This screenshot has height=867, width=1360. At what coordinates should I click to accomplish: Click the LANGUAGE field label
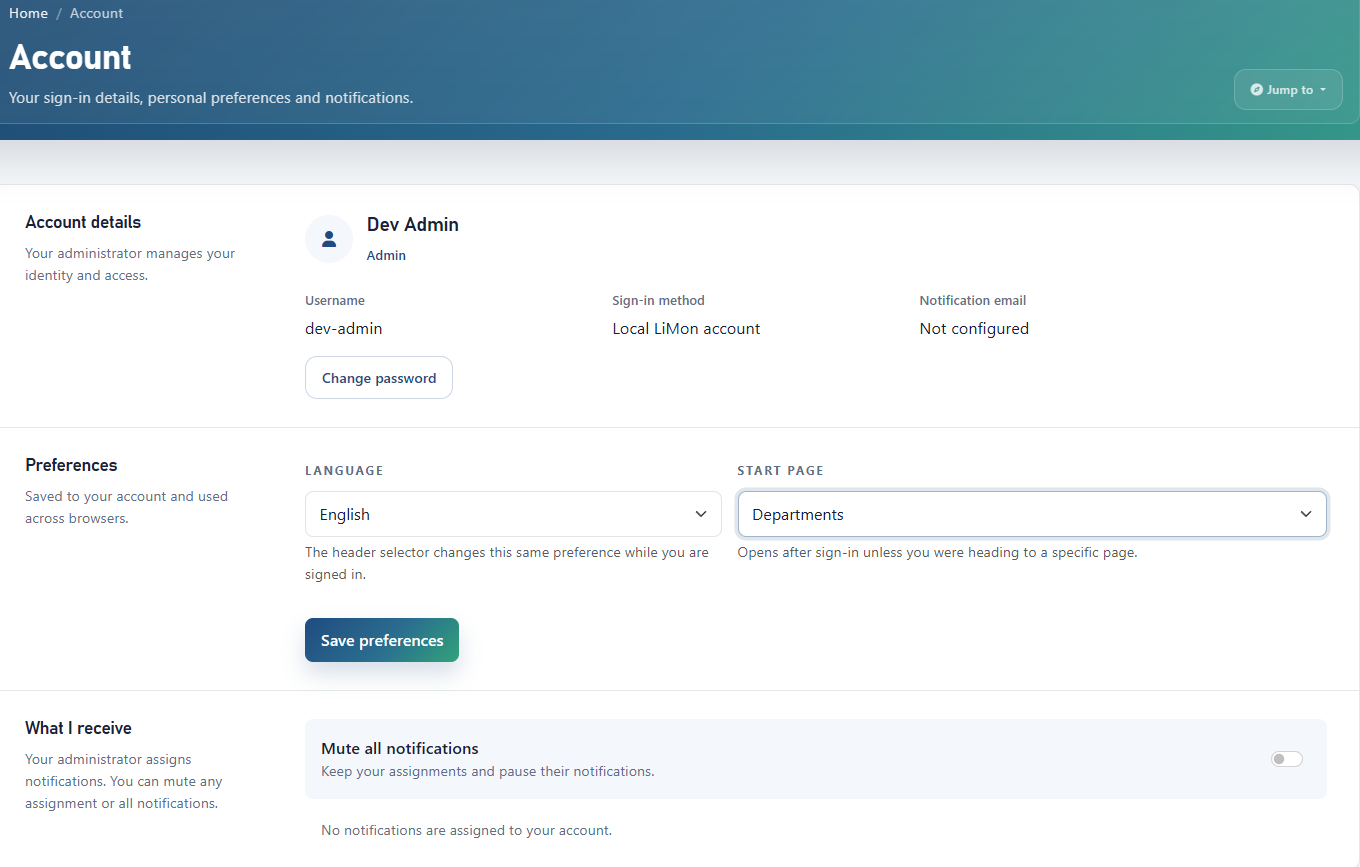pyautogui.click(x=344, y=470)
